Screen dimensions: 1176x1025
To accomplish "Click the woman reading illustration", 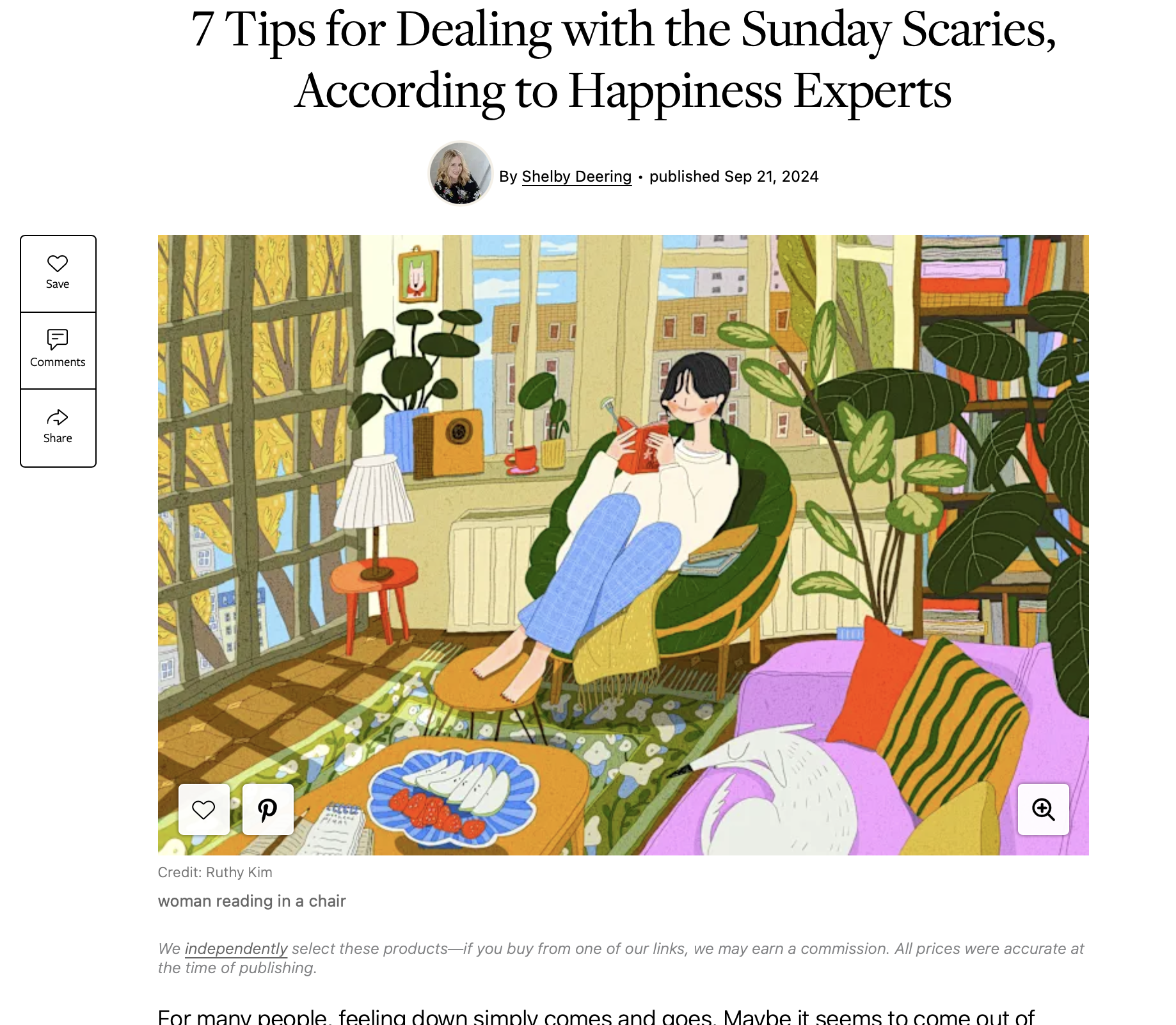I will tap(623, 545).
